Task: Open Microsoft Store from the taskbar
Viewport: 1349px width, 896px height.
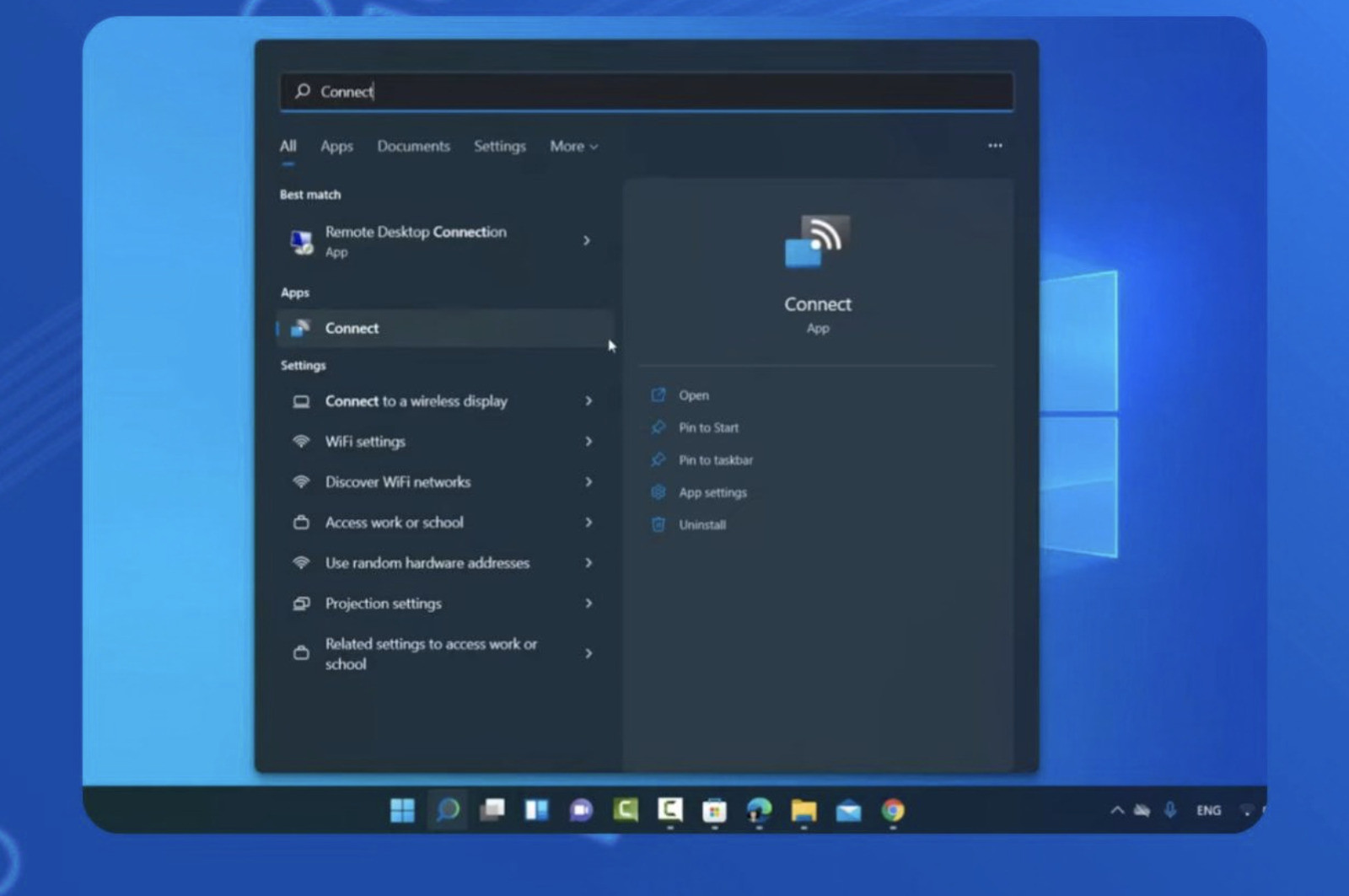Action: [x=714, y=810]
